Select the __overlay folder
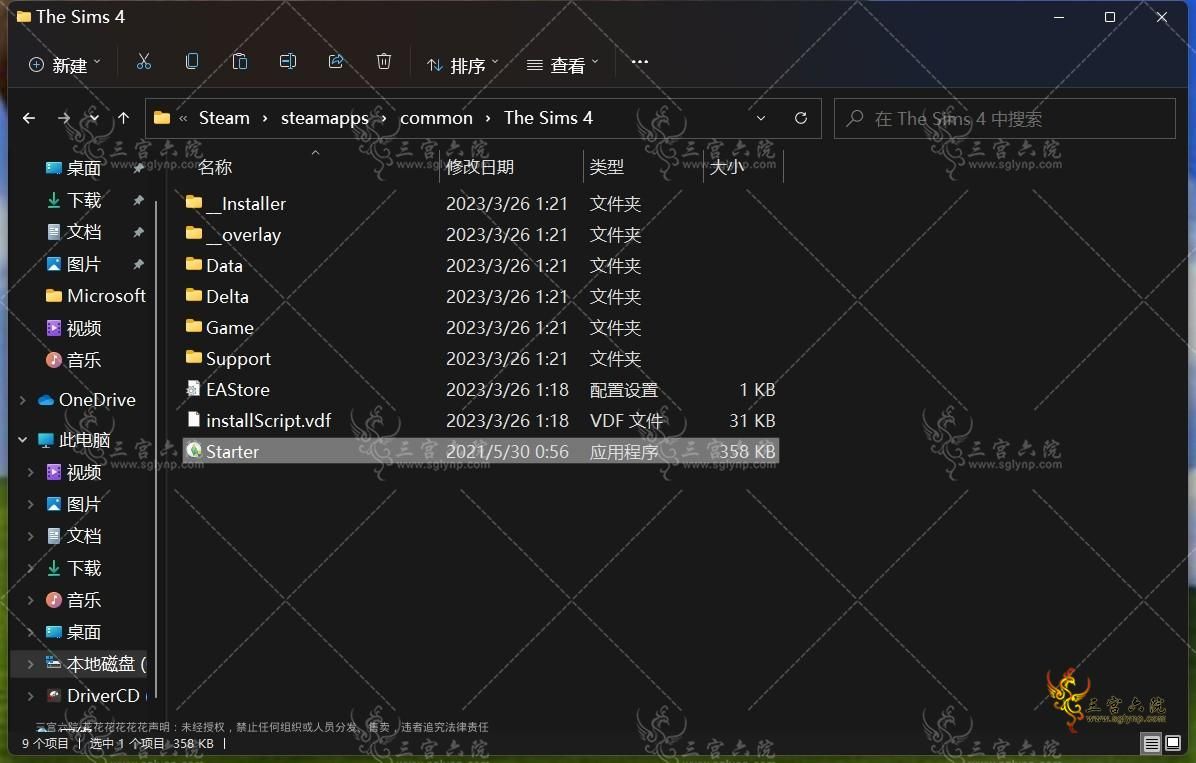This screenshot has width=1196, height=763. 481,235
